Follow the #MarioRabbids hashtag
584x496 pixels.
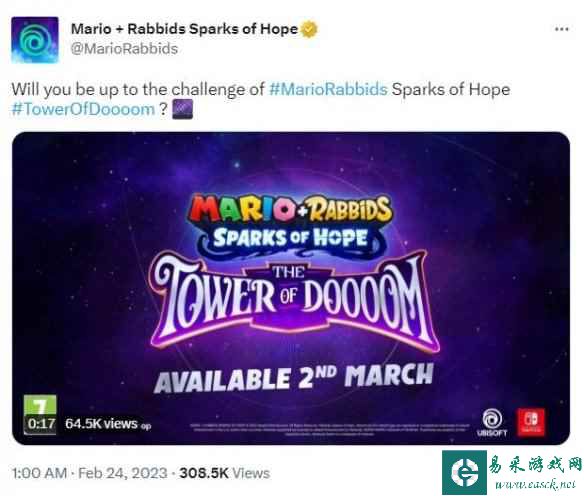click(x=328, y=89)
